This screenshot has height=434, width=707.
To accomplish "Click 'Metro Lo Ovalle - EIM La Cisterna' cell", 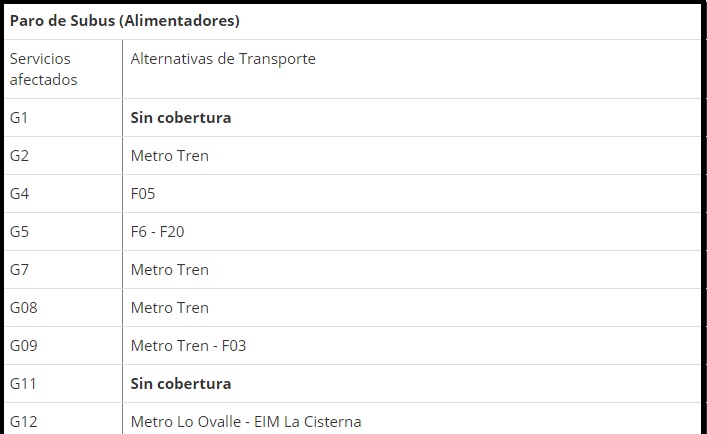I will (246, 422).
